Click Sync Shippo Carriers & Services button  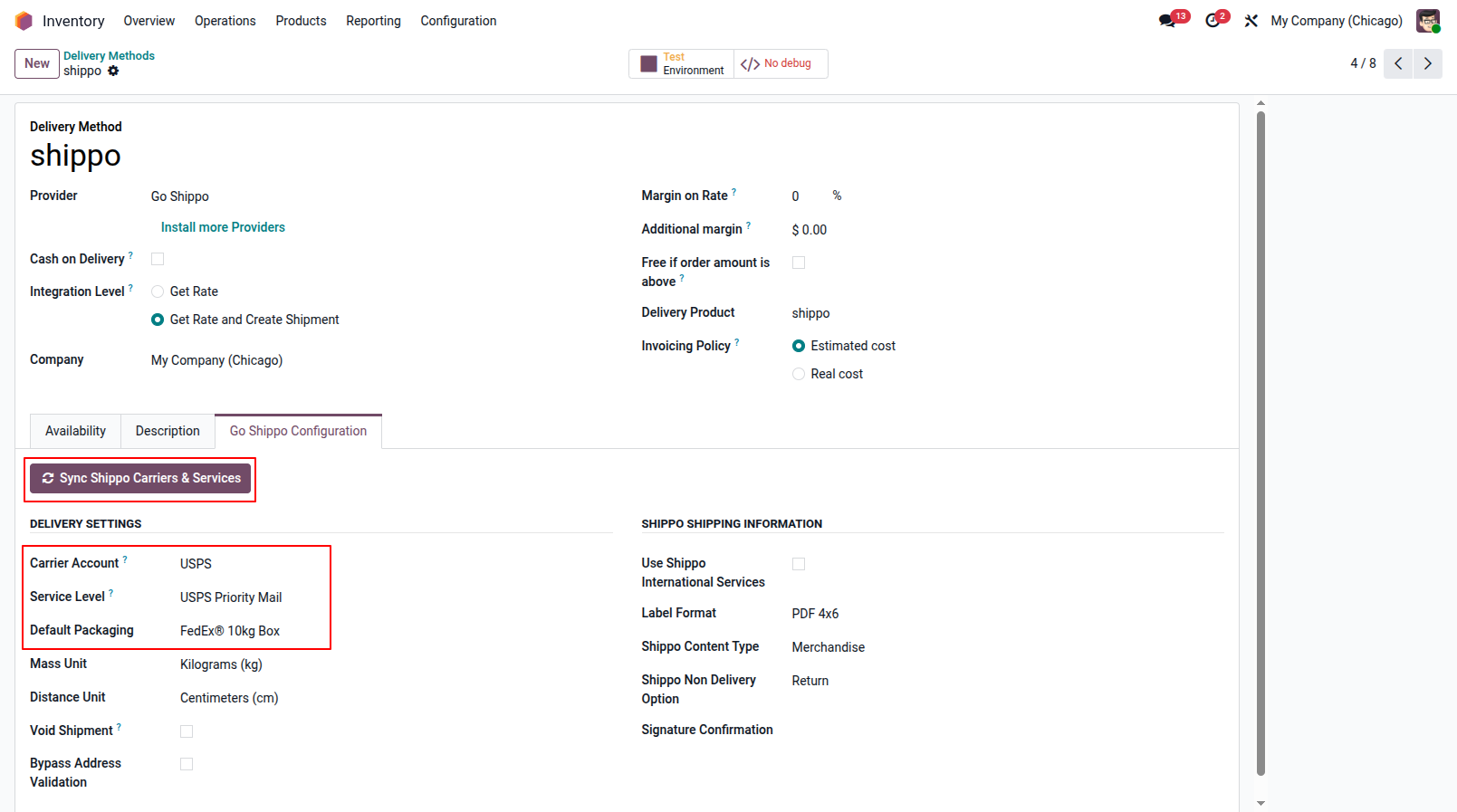pos(140,478)
